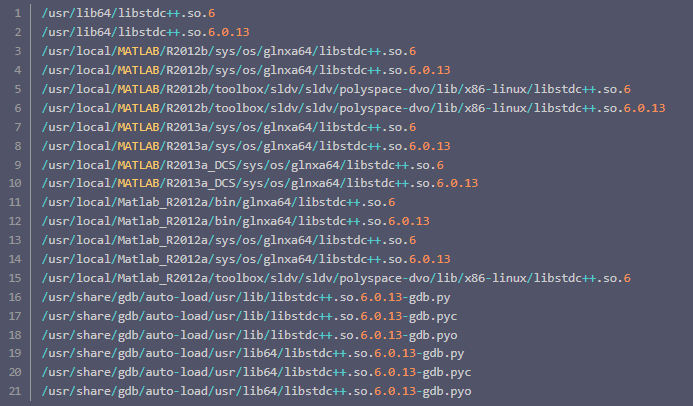Screen dimensions: 693x406
Task: Click line number 1 in the gutter
Action: click(x=18, y=13)
